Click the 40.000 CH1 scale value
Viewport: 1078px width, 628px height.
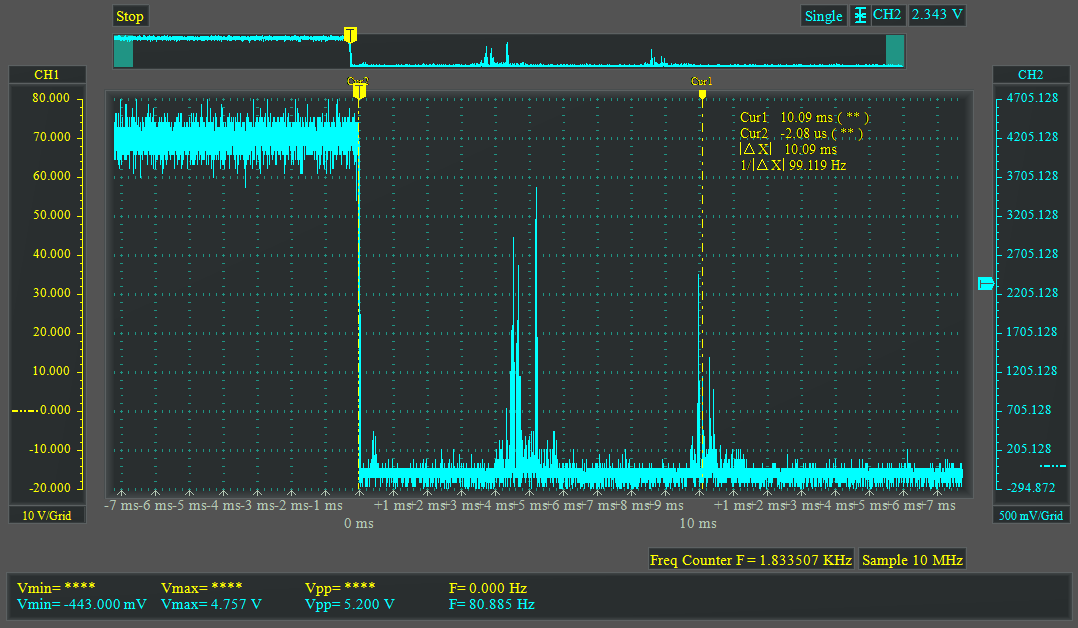[51, 255]
